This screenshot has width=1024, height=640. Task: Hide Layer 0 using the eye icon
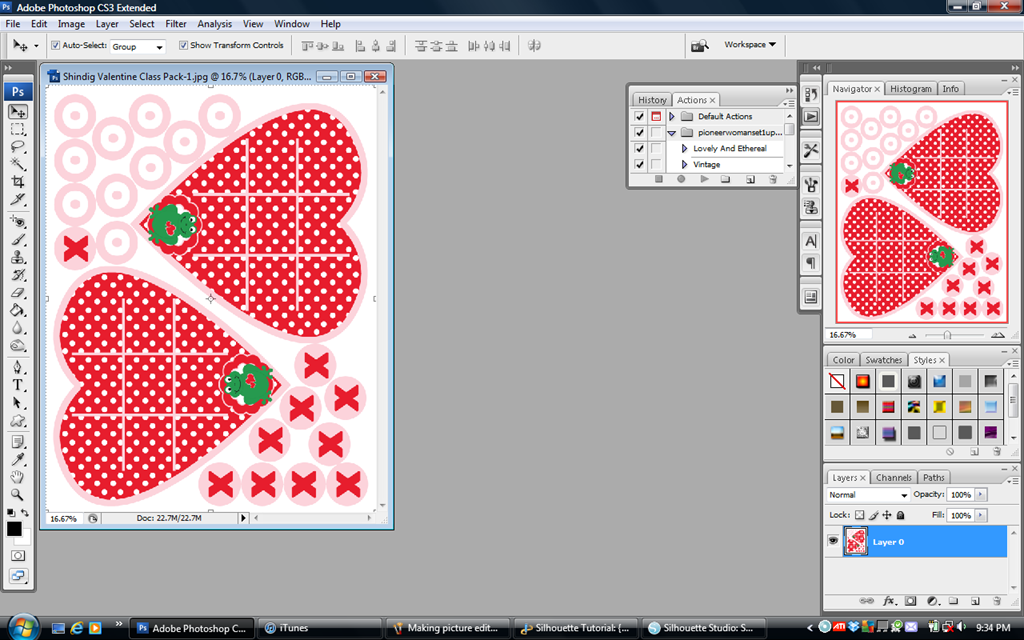[833, 541]
